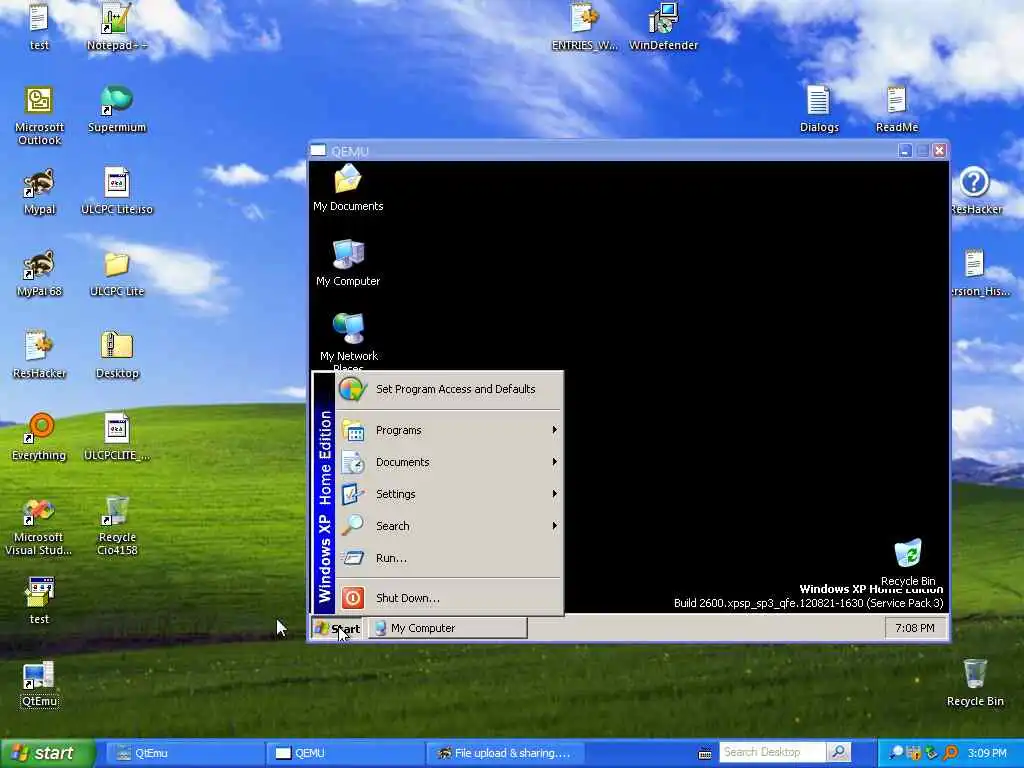Select the ULCPCLITE_... file icon

pos(117,437)
